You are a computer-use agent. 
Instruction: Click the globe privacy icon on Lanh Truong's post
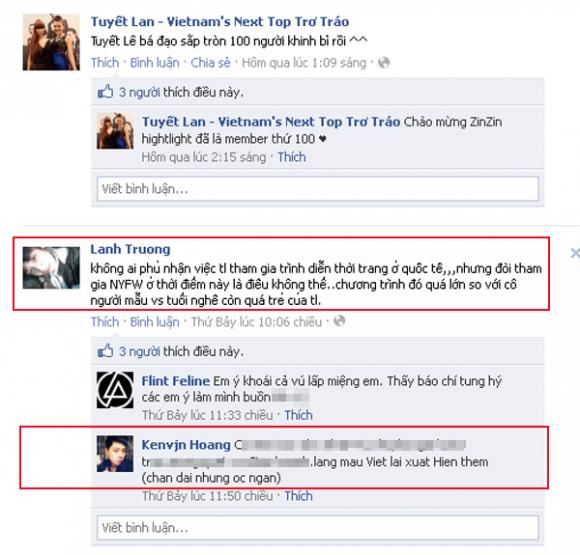click(x=340, y=321)
